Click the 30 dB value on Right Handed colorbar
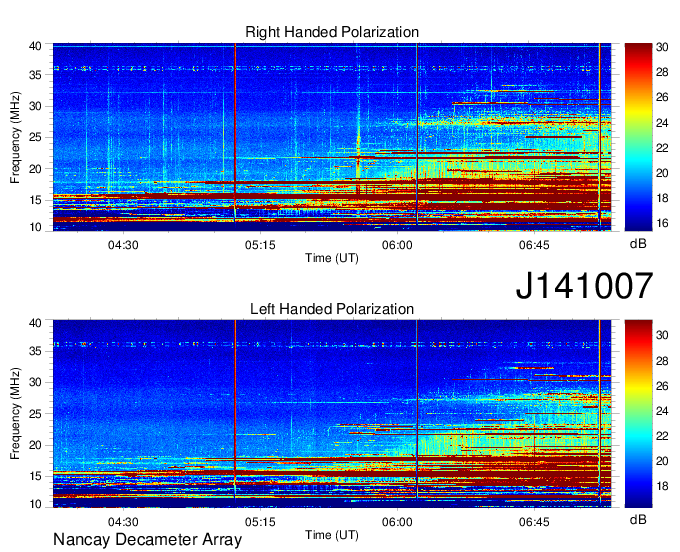680x552 pixels. tap(662, 47)
